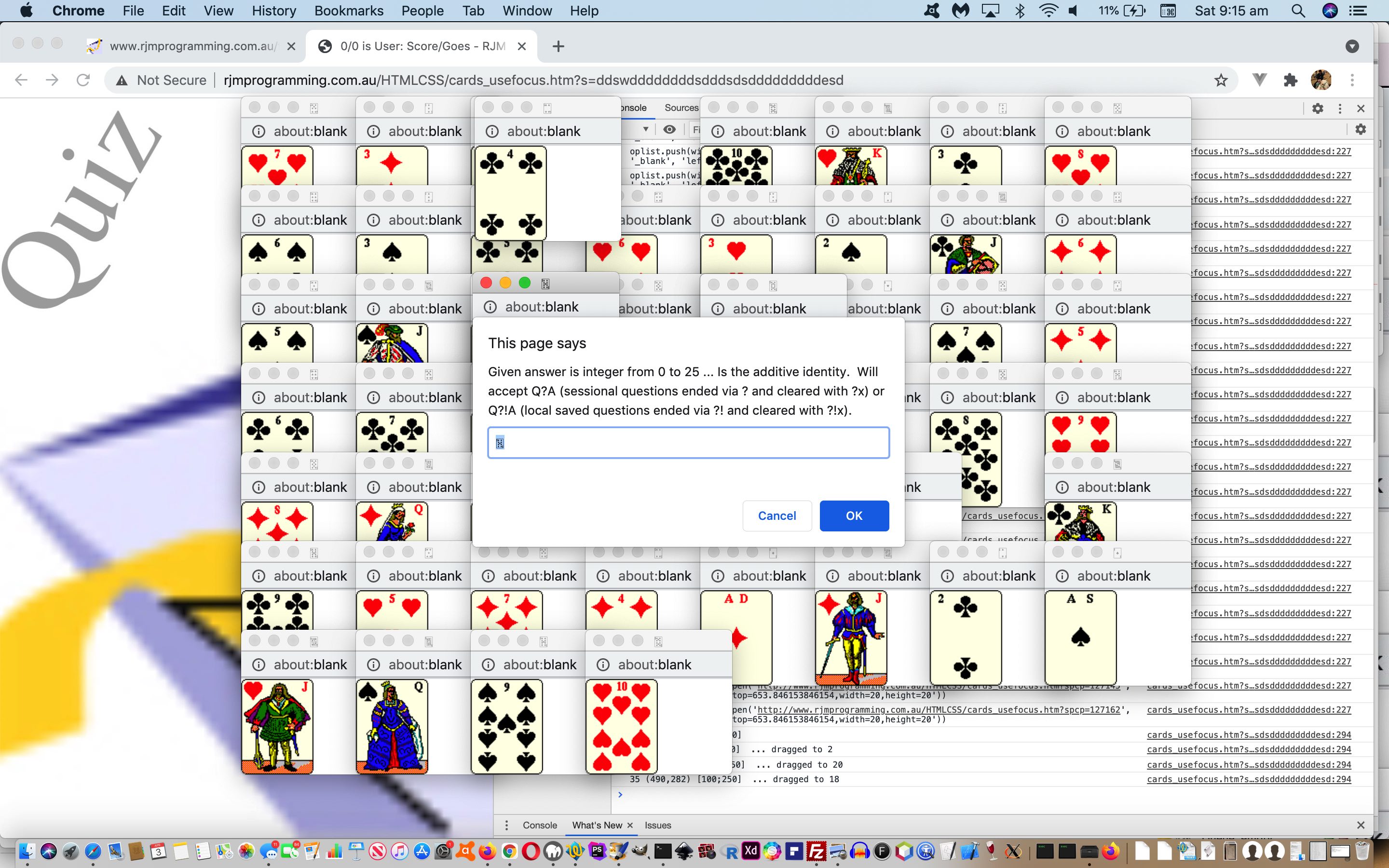Select the What's New drawer tab

pos(597,825)
